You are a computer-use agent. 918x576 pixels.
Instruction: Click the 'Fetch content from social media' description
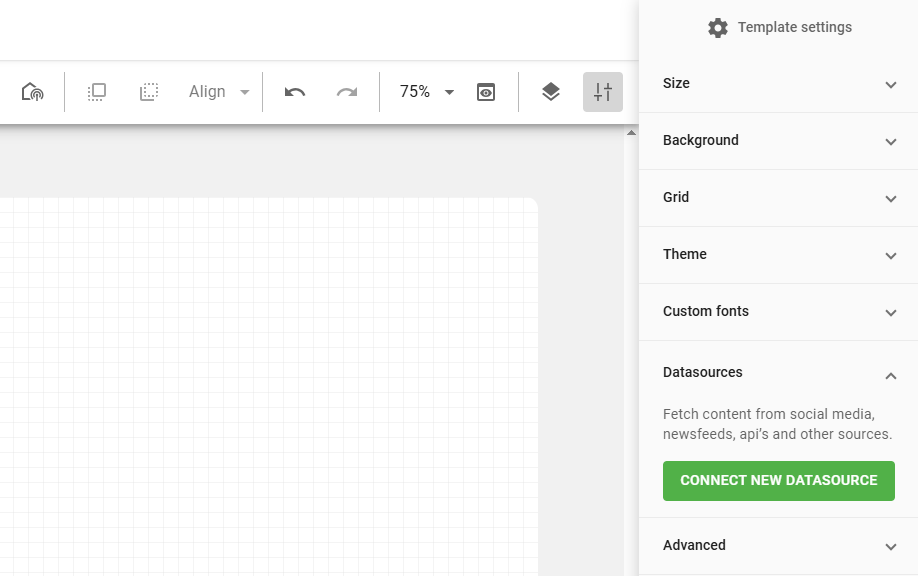click(777, 424)
